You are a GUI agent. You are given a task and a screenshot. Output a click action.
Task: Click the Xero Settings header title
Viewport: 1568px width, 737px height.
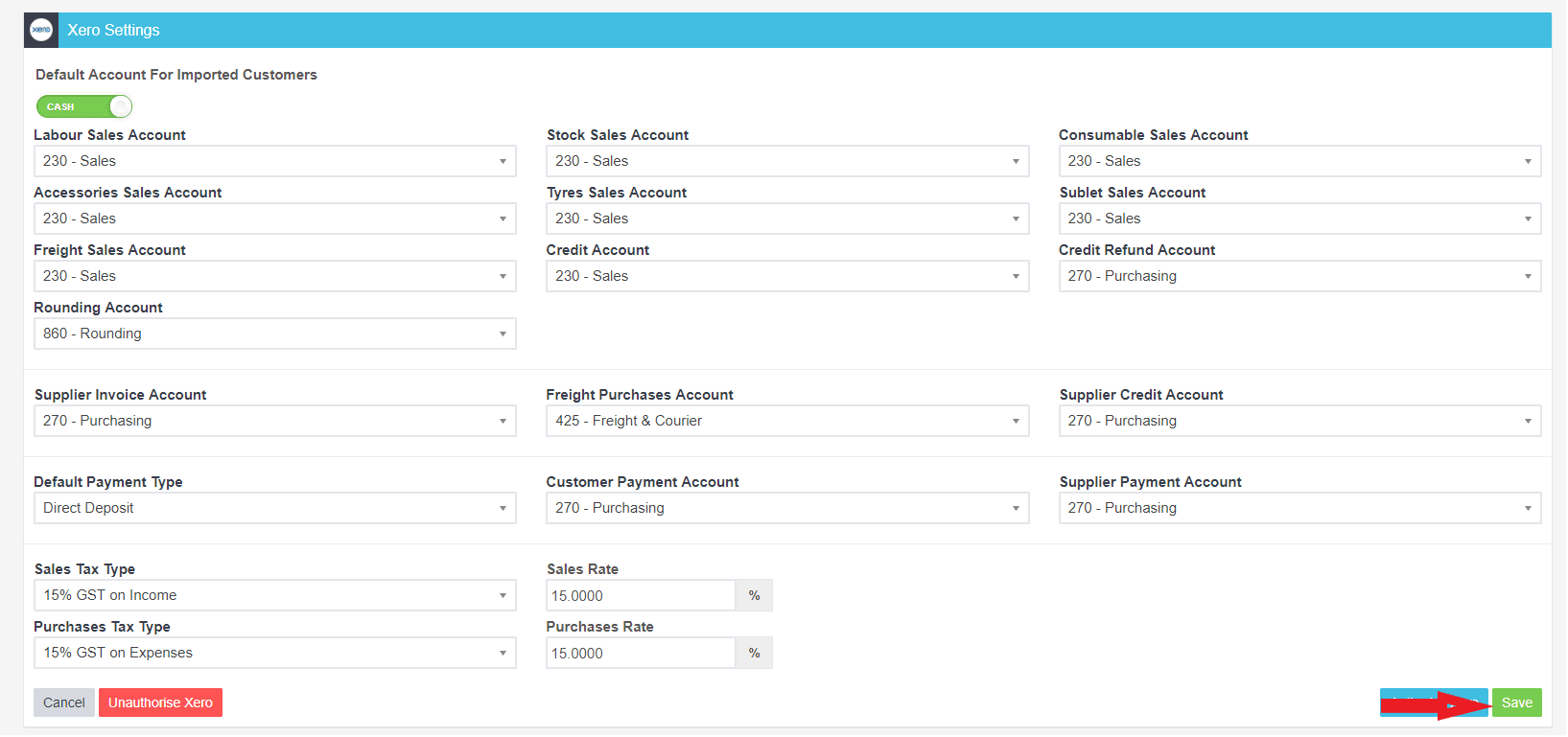[113, 30]
